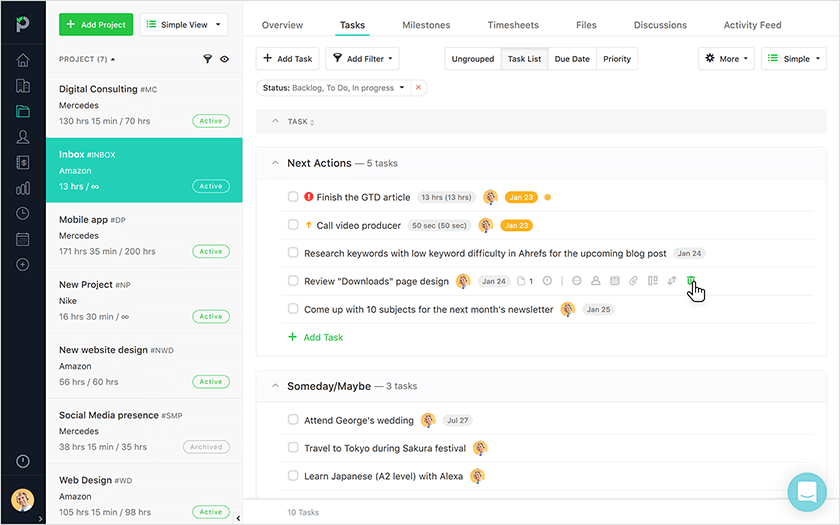Remove the Status filter with red X
840x525 pixels.
click(418, 88)
